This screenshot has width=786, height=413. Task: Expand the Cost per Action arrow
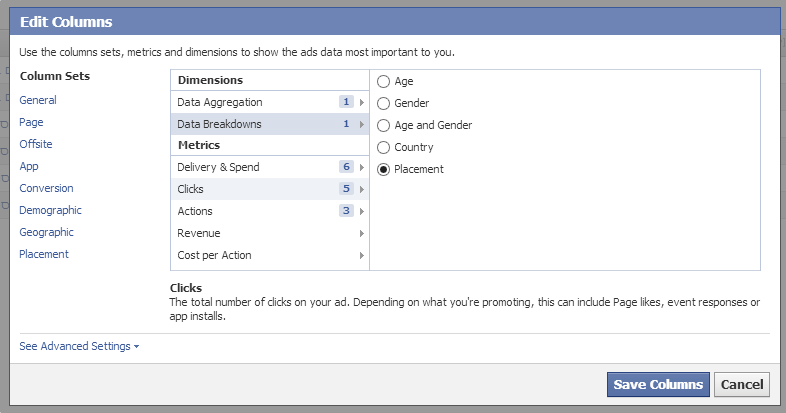tap(361, 256)
